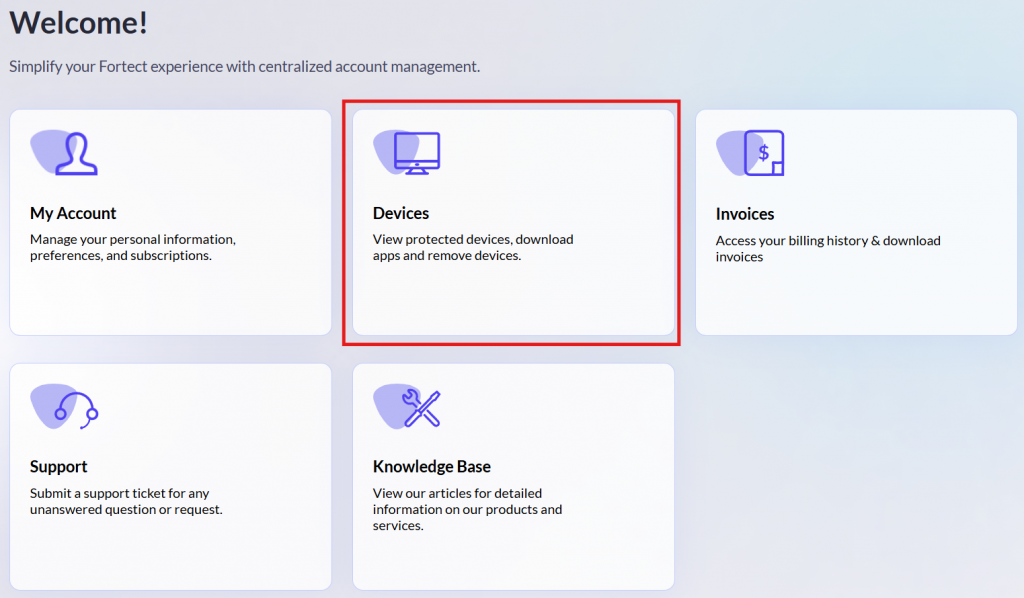
Task: Click the Devices monitor icon
Action: click(x=407, y=153)
